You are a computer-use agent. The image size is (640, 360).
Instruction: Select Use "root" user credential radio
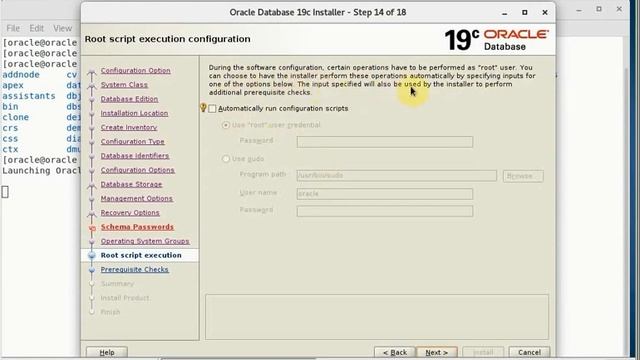click(226, 125)
